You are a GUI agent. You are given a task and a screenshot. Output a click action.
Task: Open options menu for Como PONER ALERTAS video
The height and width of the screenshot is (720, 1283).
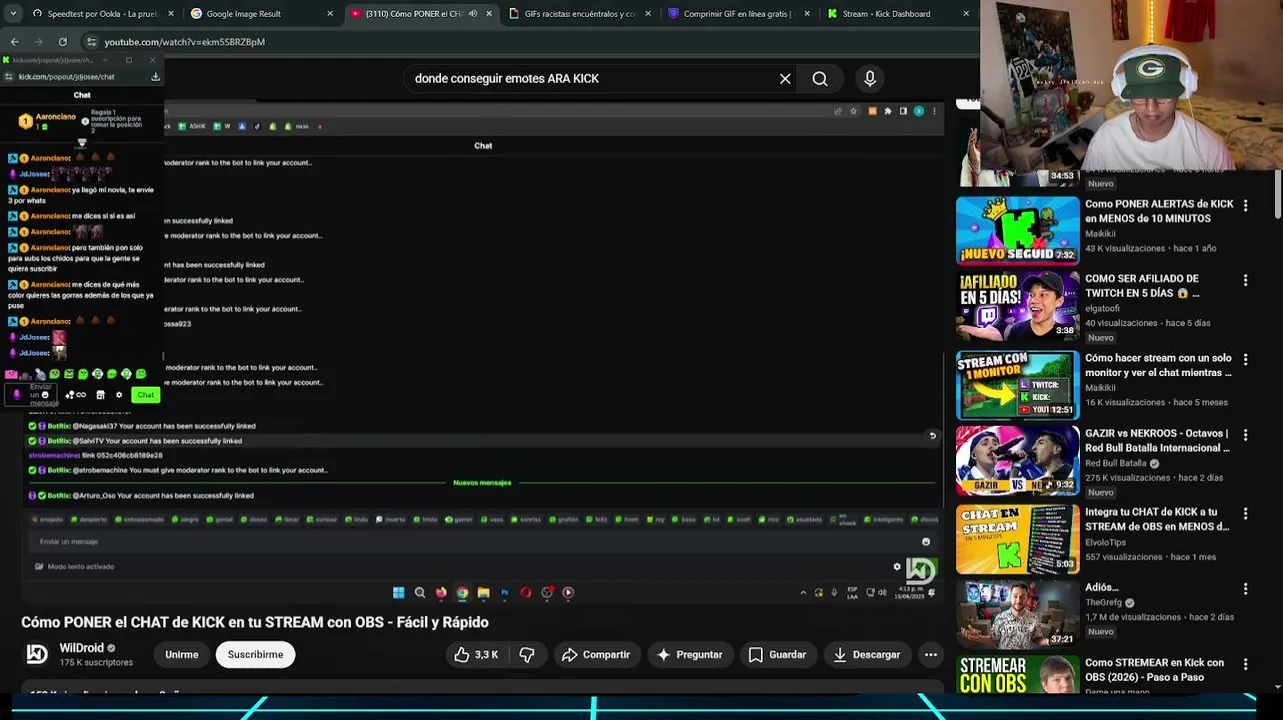(x=1245, y=205)
